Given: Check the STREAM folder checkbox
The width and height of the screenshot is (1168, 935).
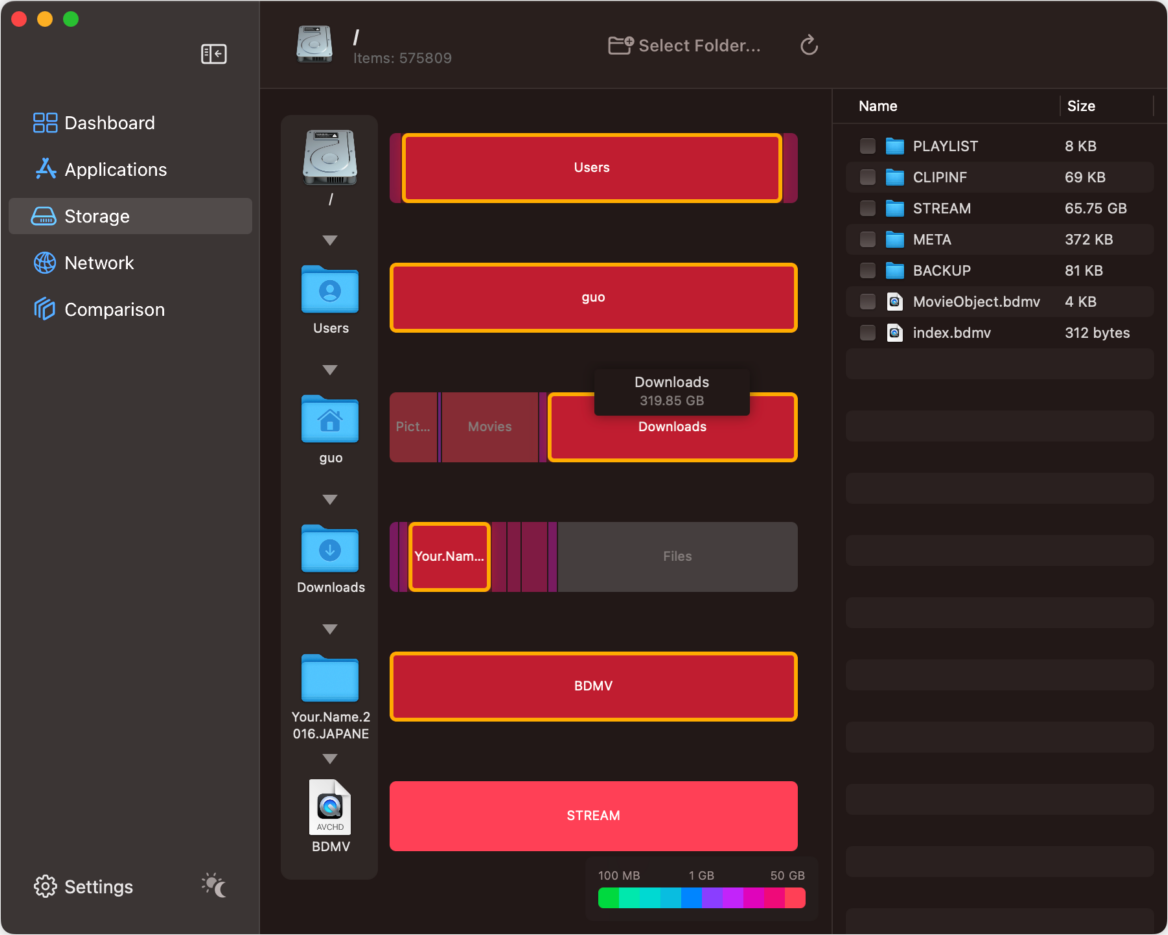Looking at the screenshot, I should [x=867, y=209].
